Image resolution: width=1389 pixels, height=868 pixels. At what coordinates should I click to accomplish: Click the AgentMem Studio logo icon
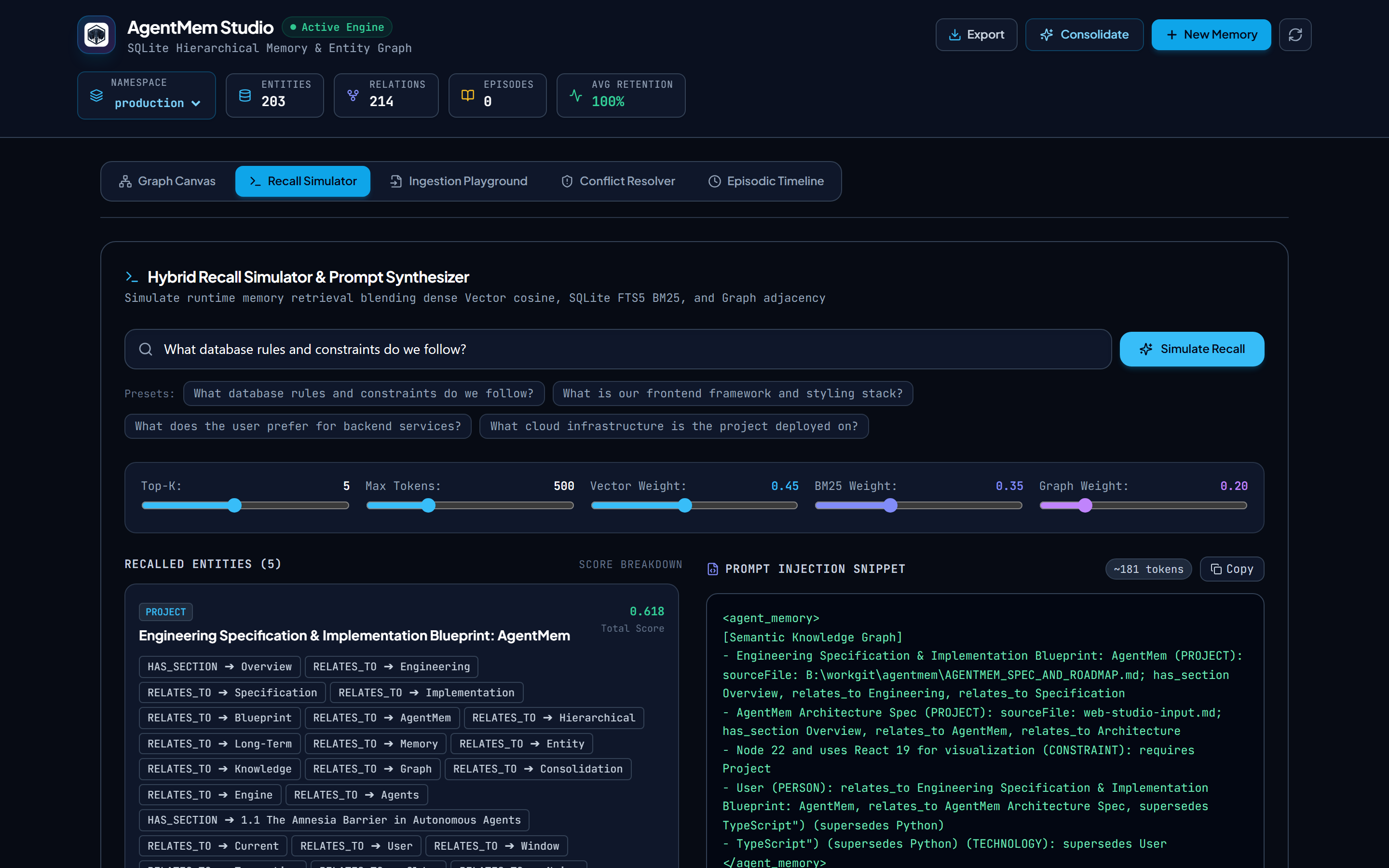click(96, 34)
